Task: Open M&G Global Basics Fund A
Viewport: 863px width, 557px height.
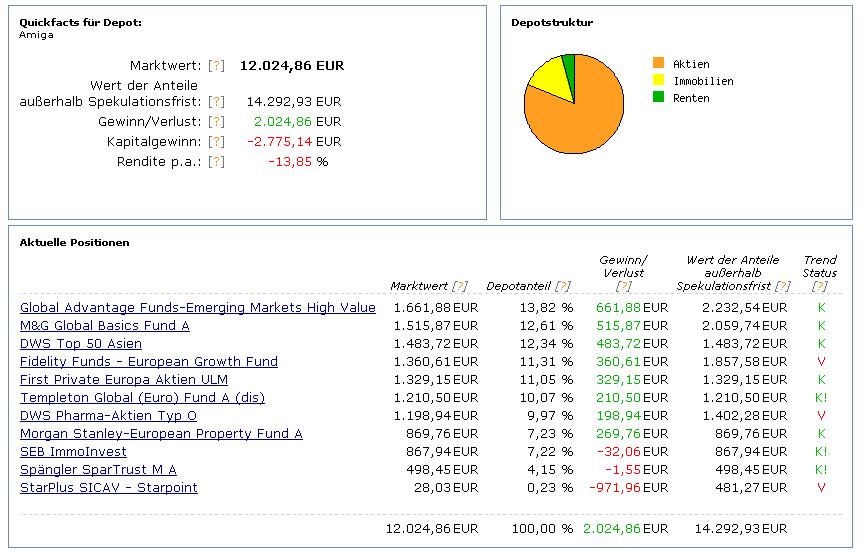Action: point(105,326)
